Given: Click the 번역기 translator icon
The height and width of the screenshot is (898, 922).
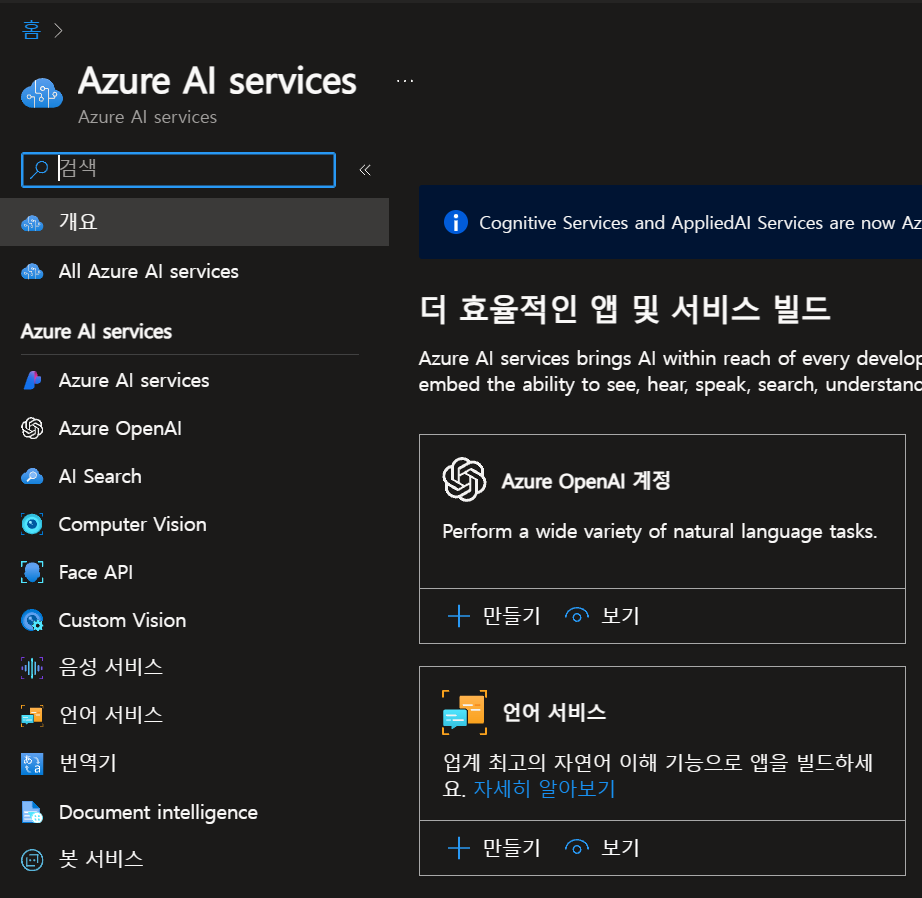Looking at the screenshot, I should point(32,764).
